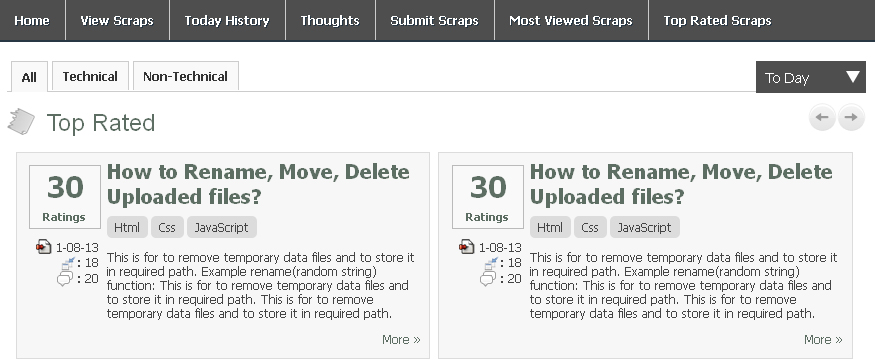Image resolution: width=875 pixels, height=363 pixels.
Task: Click the scrap paper icon near Top Rated
Action: click(x=21, y=122)
